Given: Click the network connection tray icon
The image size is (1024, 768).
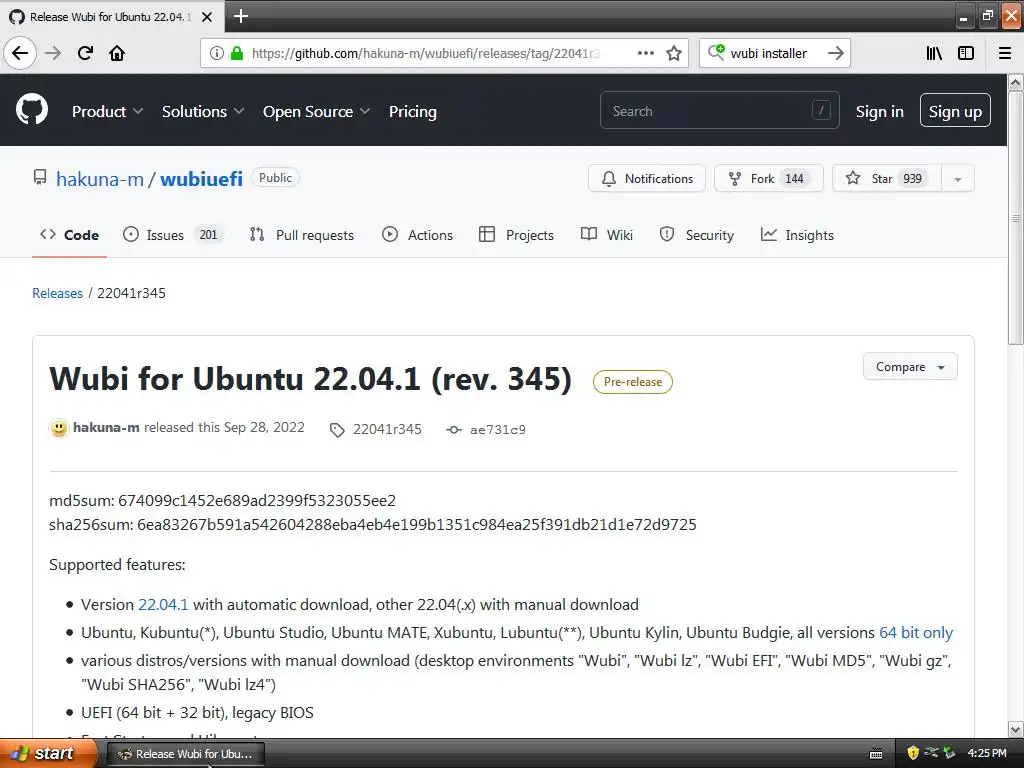Looking at the screenshot, I should tap(931, 753).
